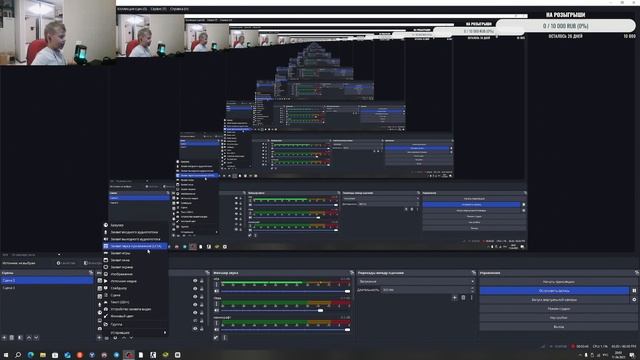Open advanced audio properties gear icon
This screenshot has height=360, width=640.
point(216,338)
